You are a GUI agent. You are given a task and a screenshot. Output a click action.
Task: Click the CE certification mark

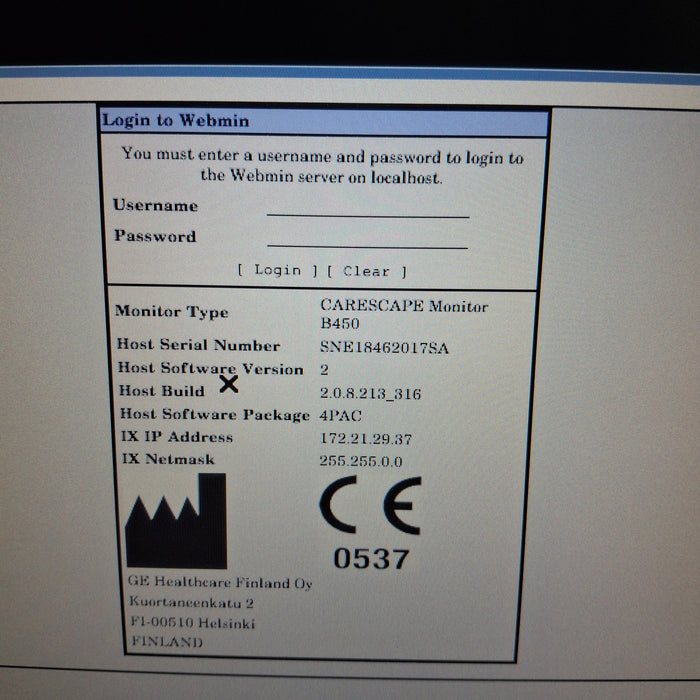[x=370, y=508]
